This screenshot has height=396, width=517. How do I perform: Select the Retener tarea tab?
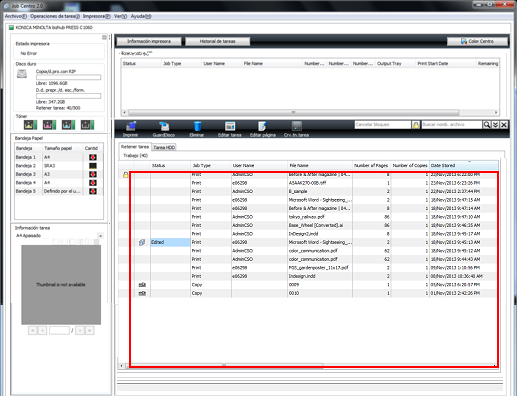pyautogui.click(x=135, y=147)
